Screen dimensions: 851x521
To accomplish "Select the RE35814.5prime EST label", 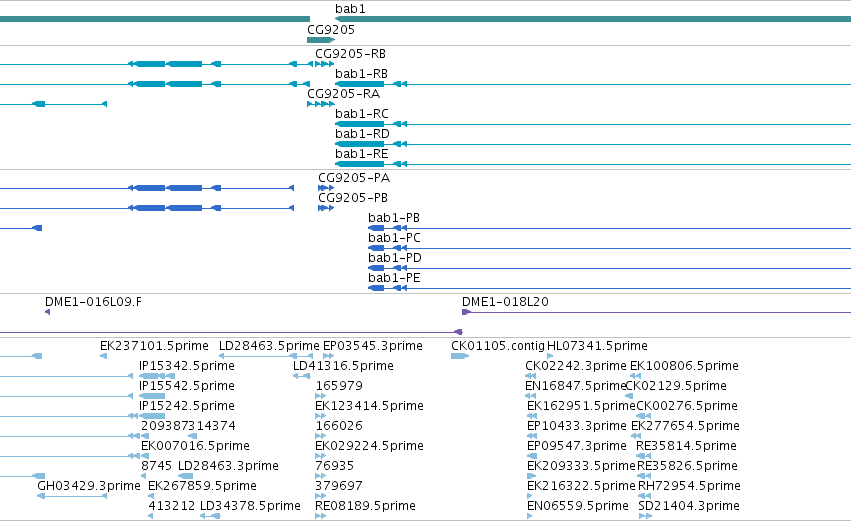I will pos(686,446).
